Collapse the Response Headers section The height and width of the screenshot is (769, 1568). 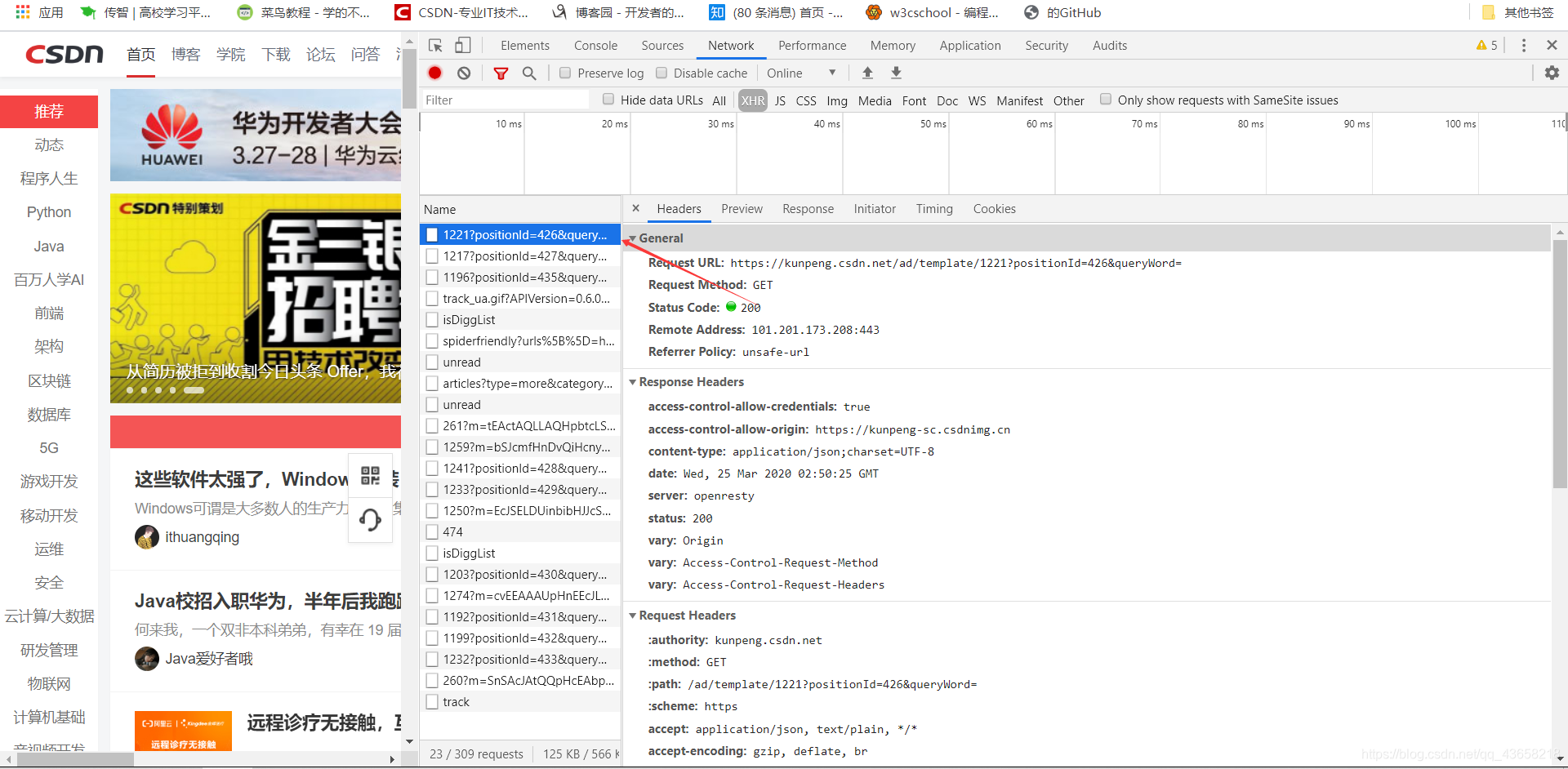tap(633, 382)
